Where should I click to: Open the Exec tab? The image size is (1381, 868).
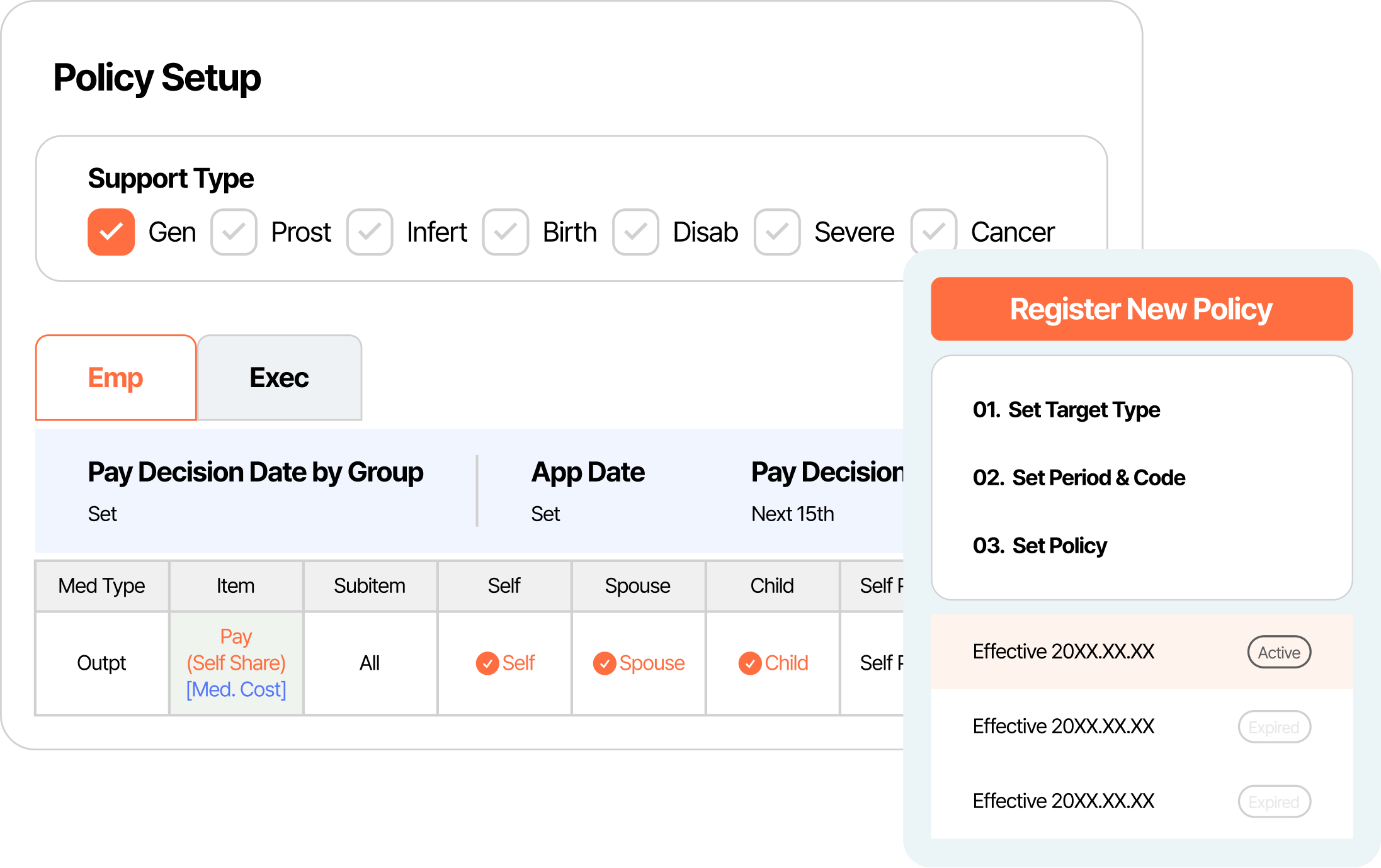(x=279, y=378)
